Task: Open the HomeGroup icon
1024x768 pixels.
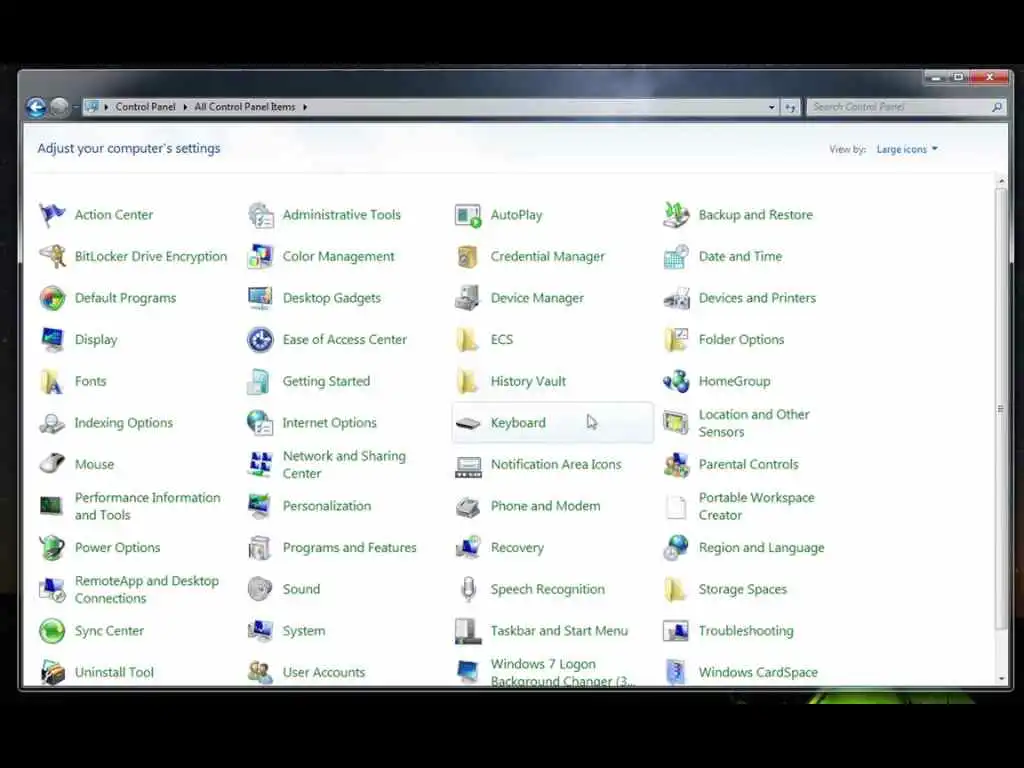Action: [676, 381]
